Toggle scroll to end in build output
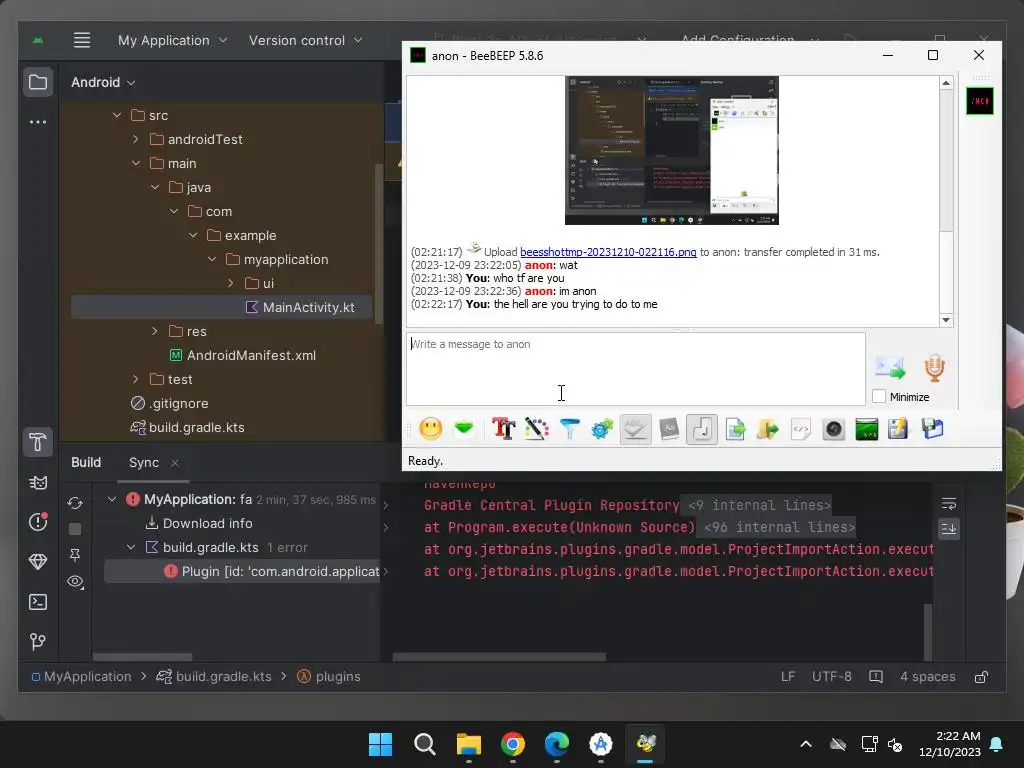This screenshot has width=1024, height=768. (949, 528)
